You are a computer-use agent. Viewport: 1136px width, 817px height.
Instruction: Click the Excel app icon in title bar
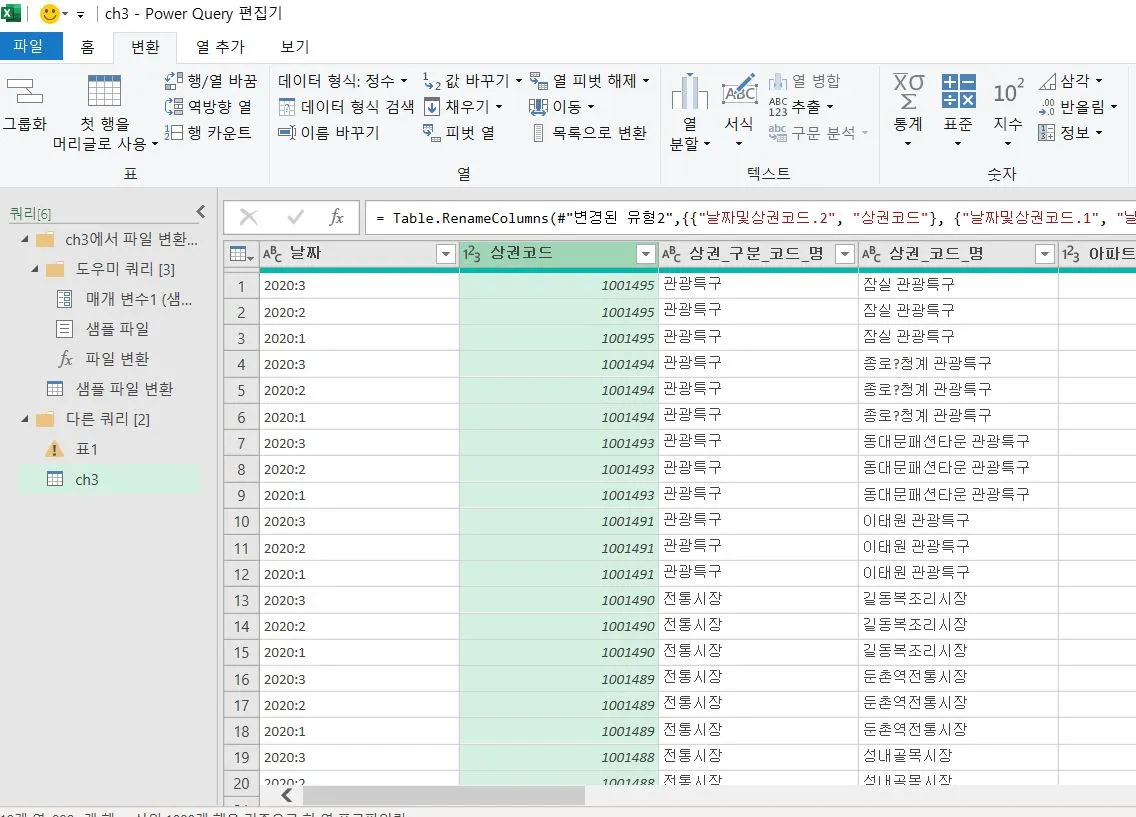[x=11, y=13]
